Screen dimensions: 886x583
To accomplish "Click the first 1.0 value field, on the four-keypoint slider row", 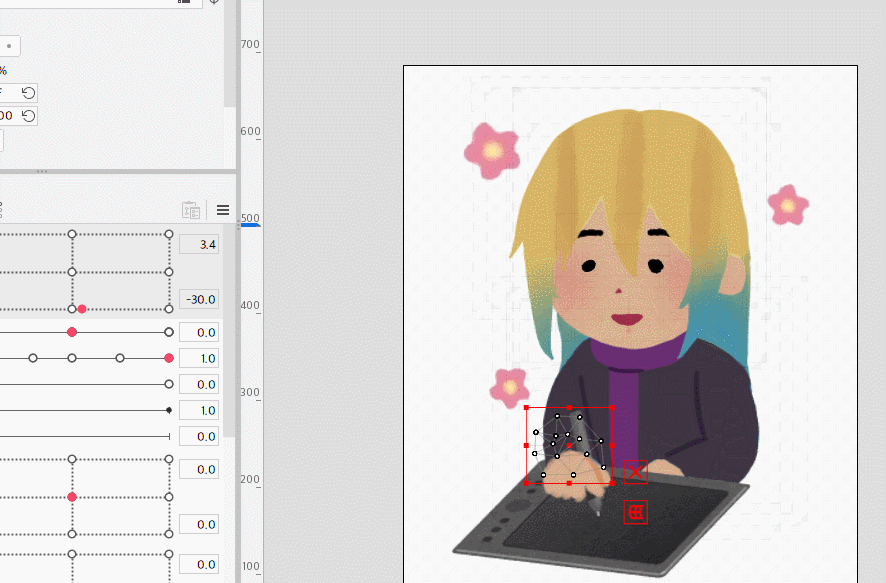I will pyautogui.click(x=199, y=358).
